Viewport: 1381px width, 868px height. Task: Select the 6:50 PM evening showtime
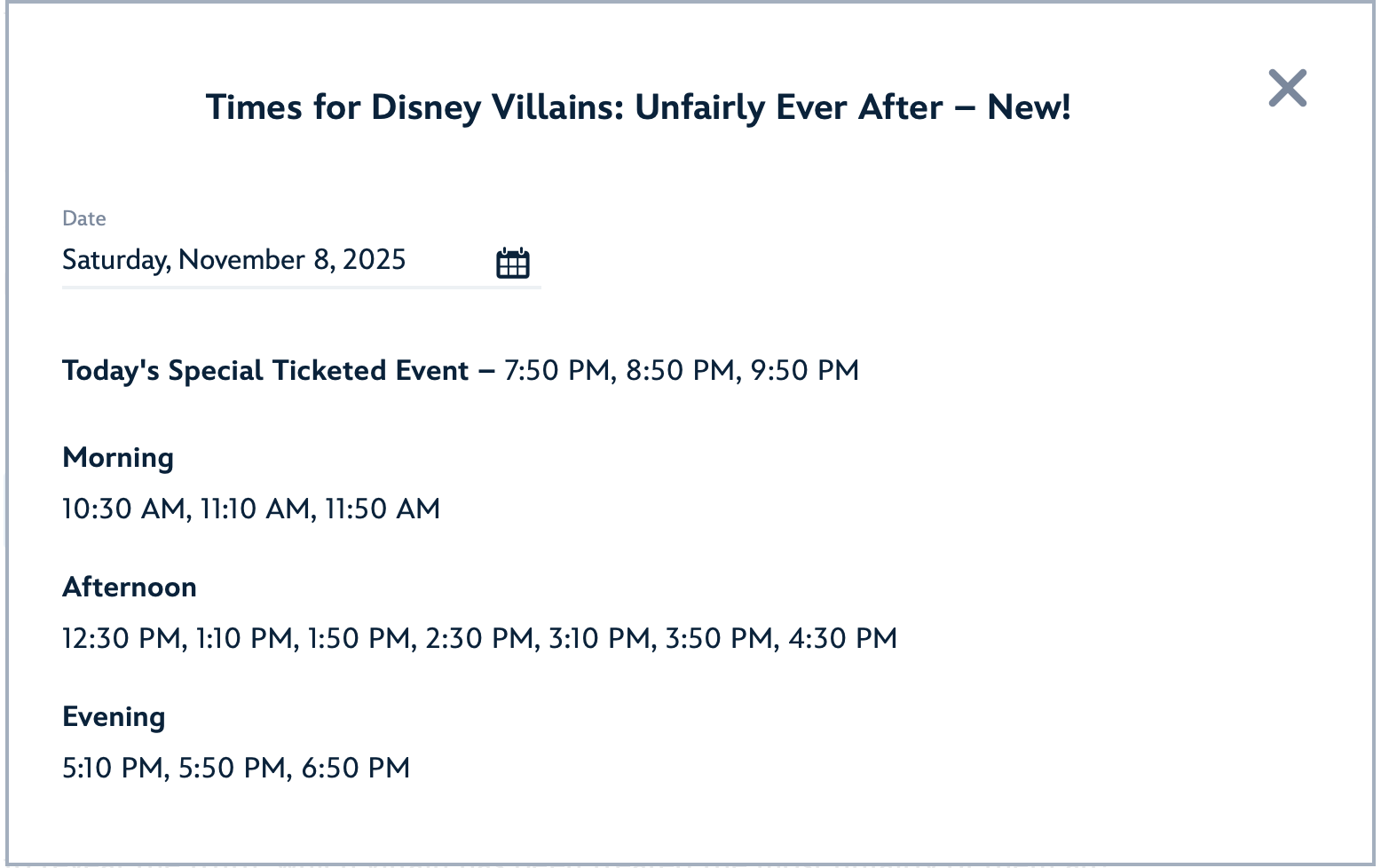click(x=356, y=768)
